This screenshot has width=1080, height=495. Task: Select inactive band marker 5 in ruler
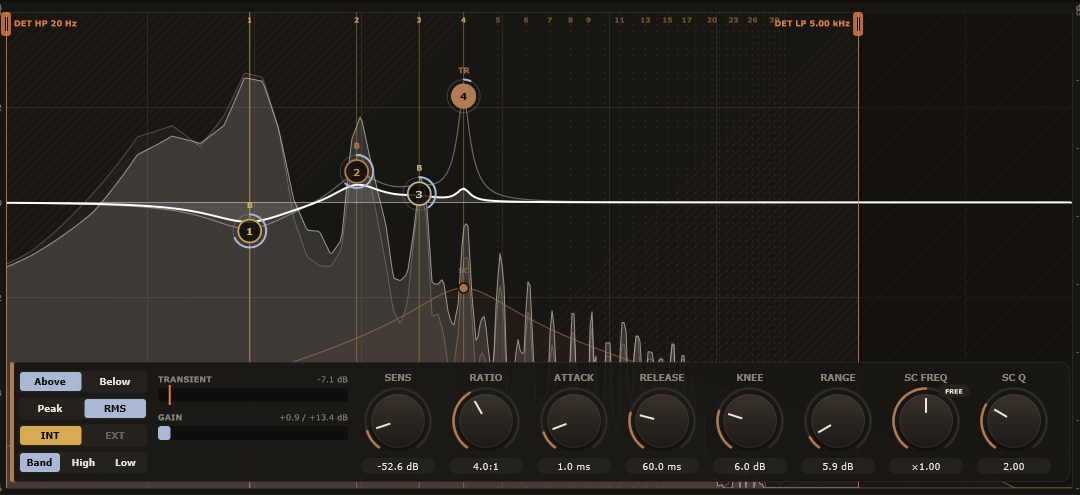498,20
